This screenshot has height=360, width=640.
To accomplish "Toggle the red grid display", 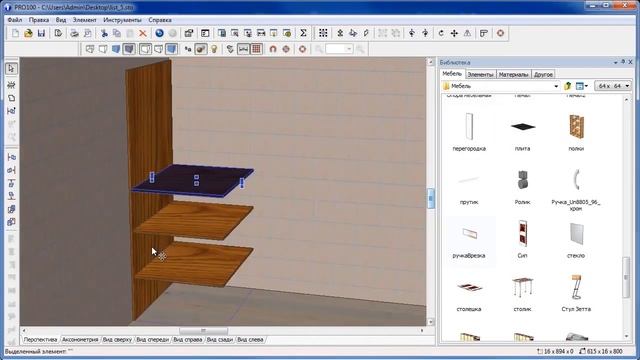I will [256, 49].
